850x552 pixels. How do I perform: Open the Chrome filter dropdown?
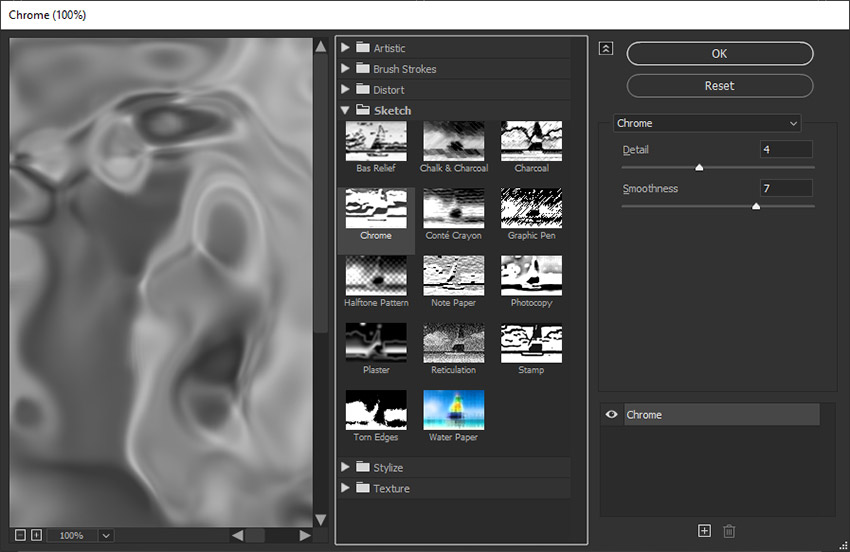707,123
